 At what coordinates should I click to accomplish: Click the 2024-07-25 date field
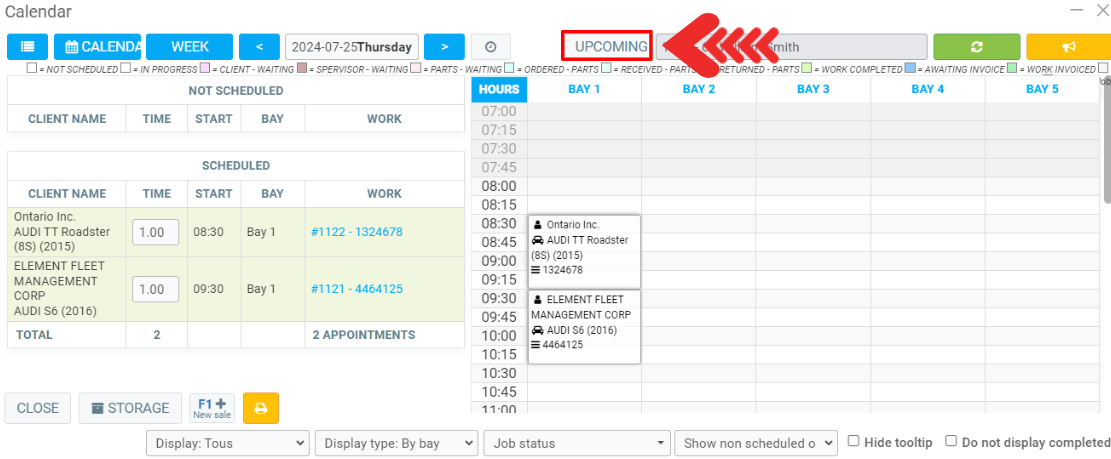pyautogui.click(x=351, y=47)
